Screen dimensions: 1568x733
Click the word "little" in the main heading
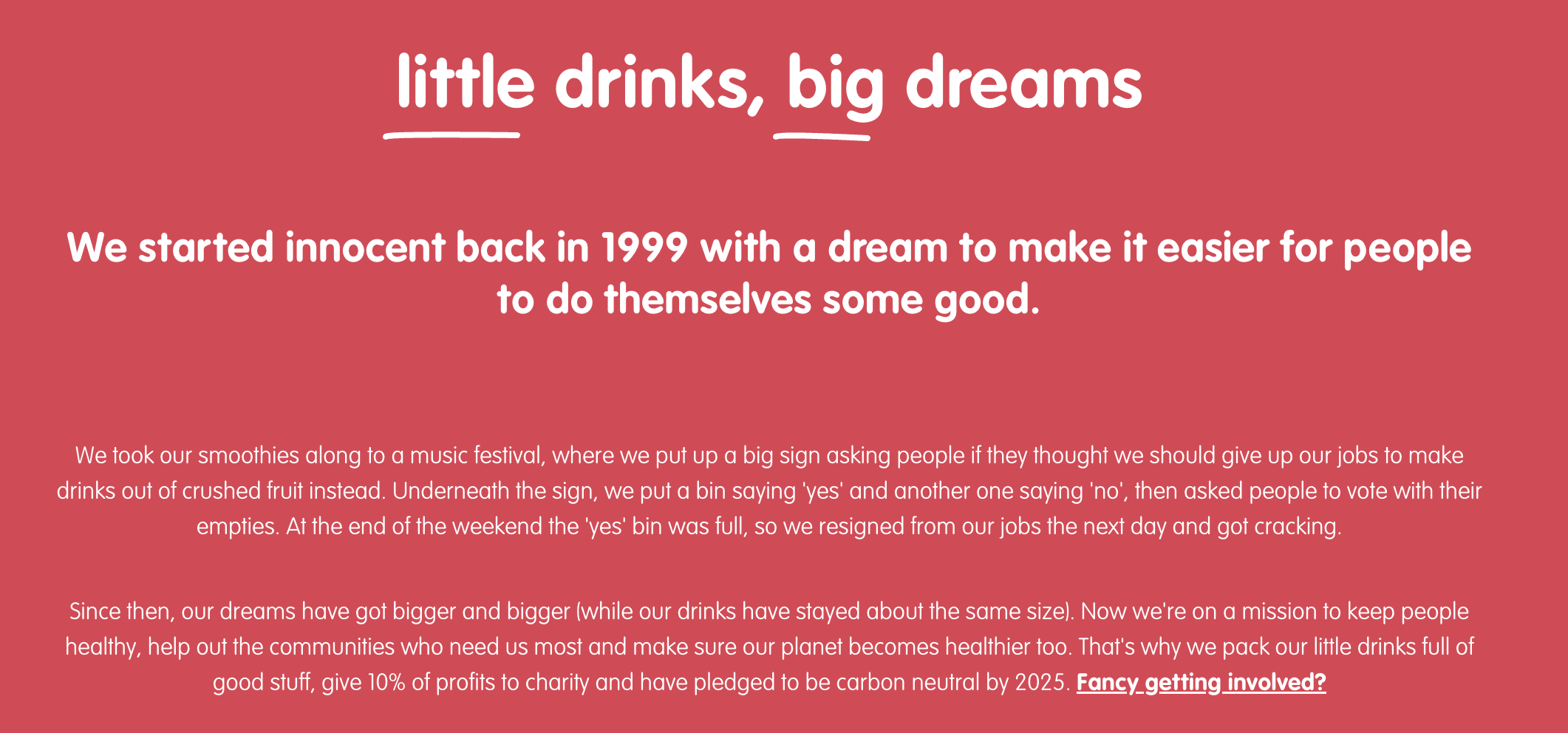click(466, 83)
